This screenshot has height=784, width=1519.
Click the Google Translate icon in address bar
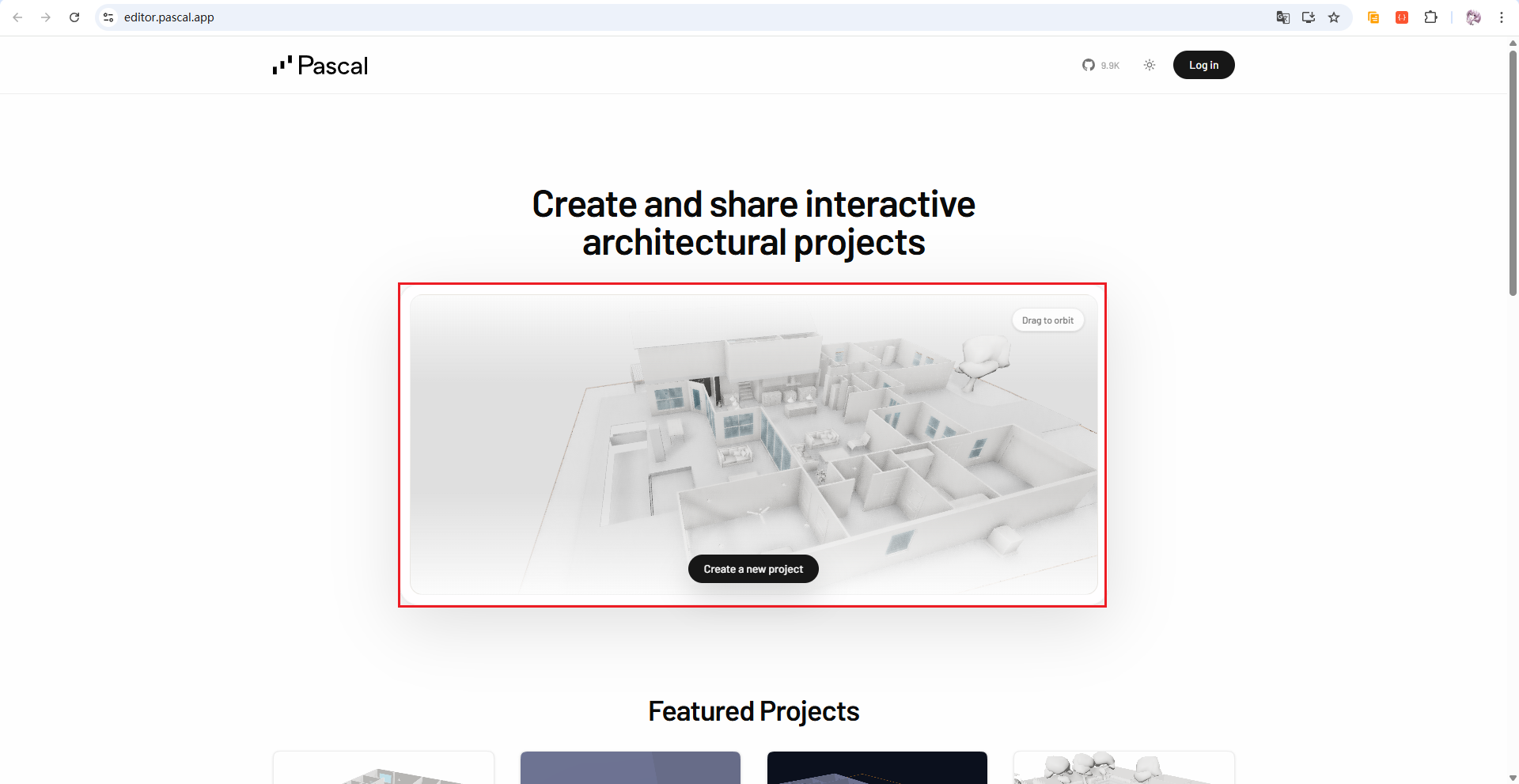click(x=1283, y=17)
